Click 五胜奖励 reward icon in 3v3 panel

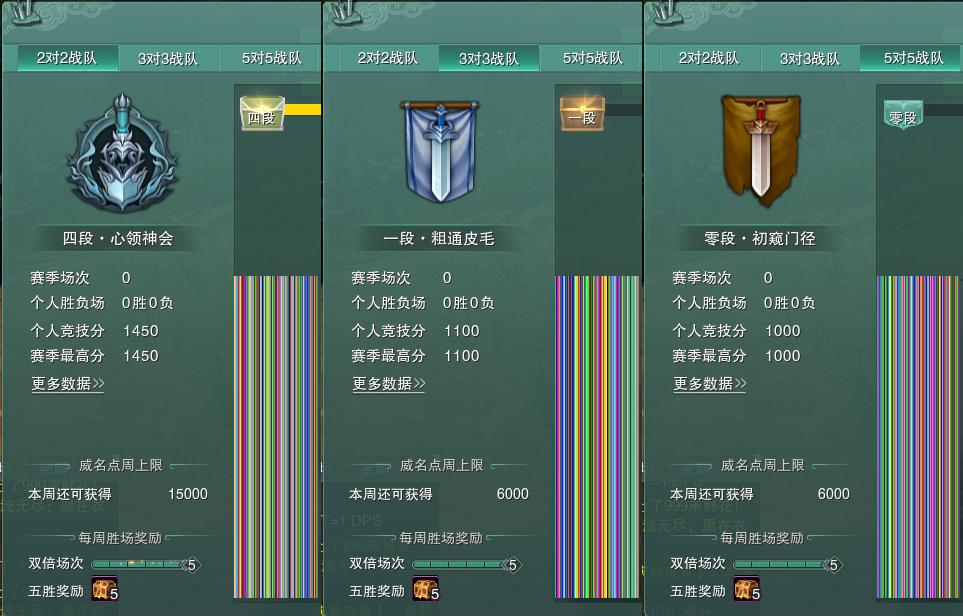(x=426, y=589)
